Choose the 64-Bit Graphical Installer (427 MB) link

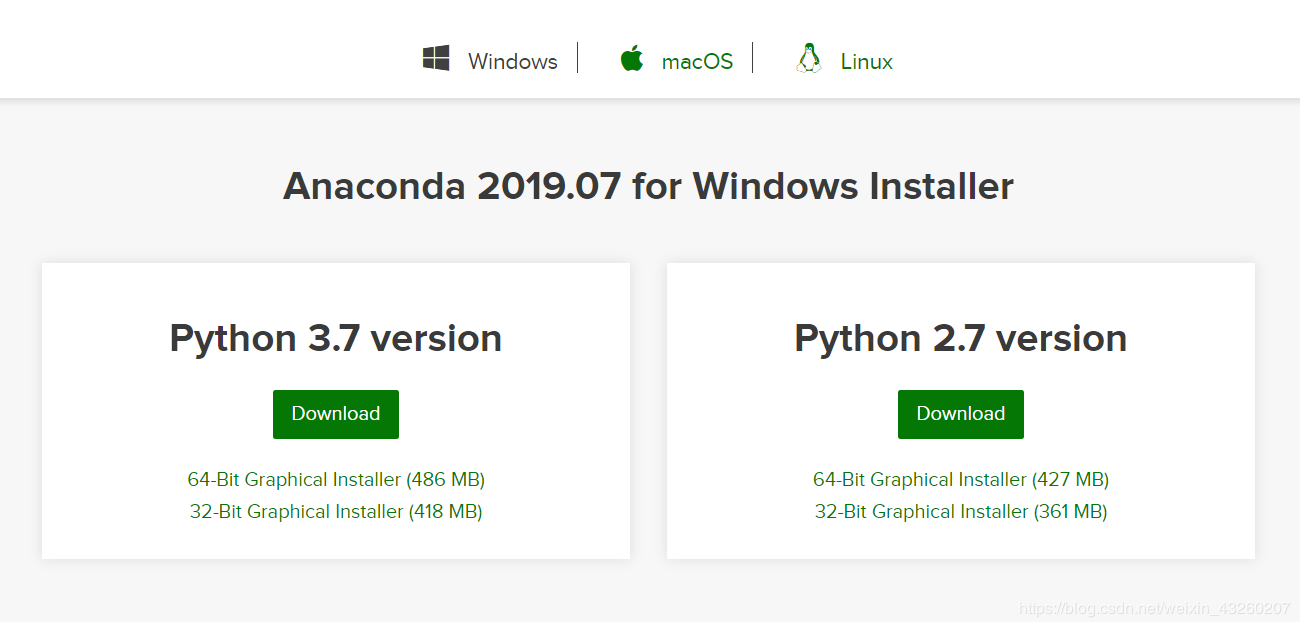961,480
